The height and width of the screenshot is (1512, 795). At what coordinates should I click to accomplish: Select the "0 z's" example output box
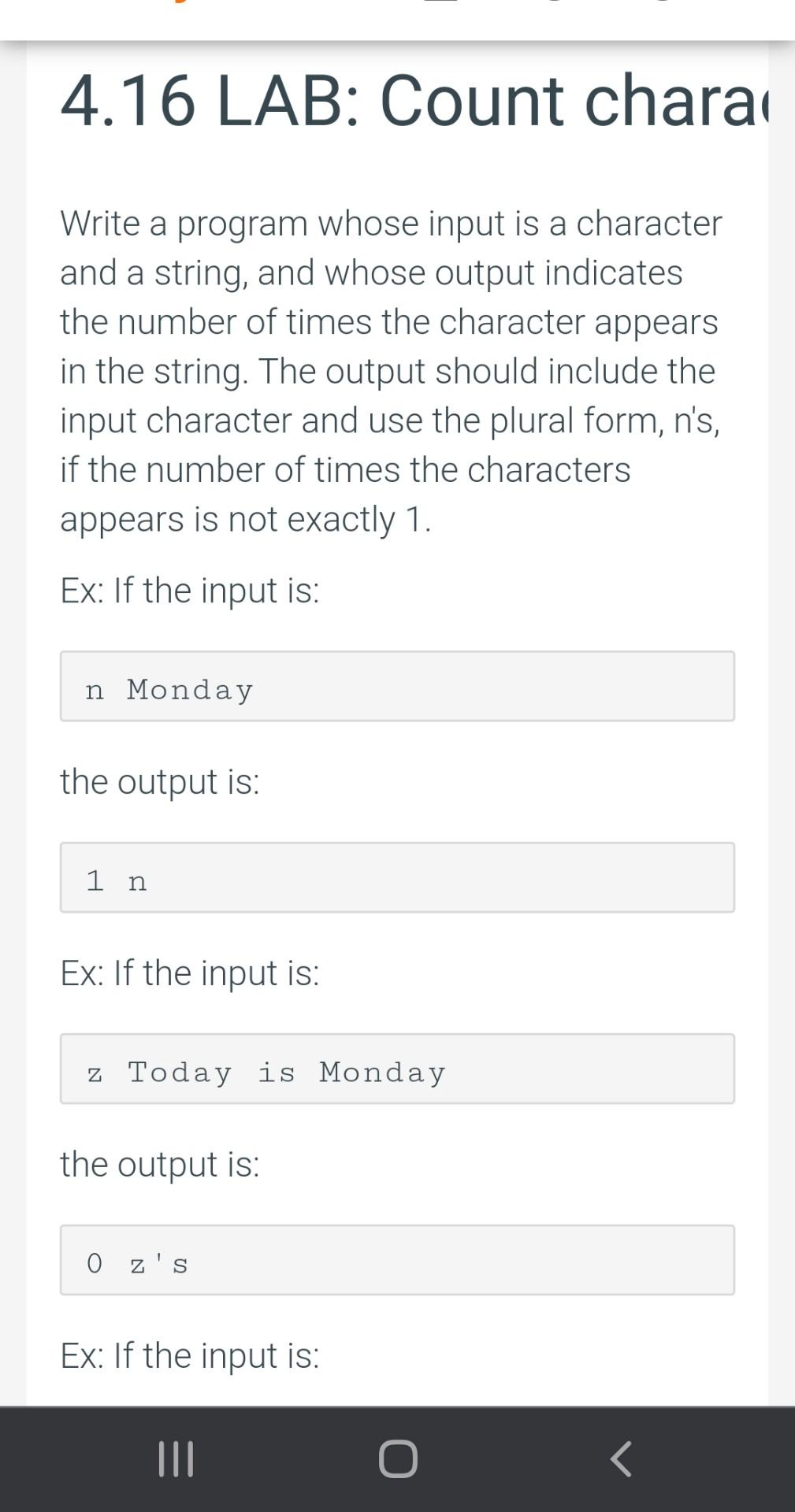coord(397,1260)
